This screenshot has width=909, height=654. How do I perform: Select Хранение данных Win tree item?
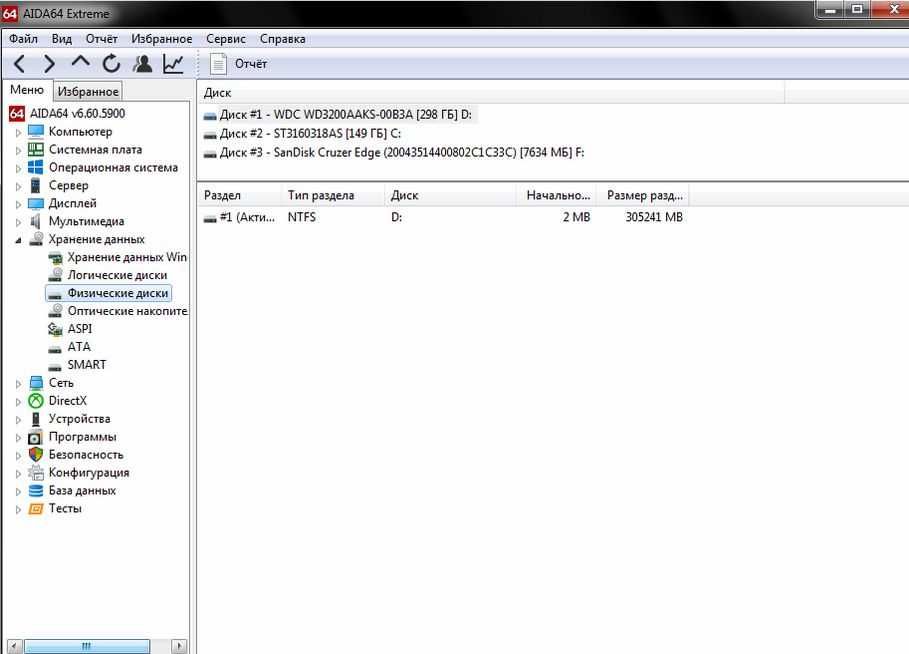(127, 257)
